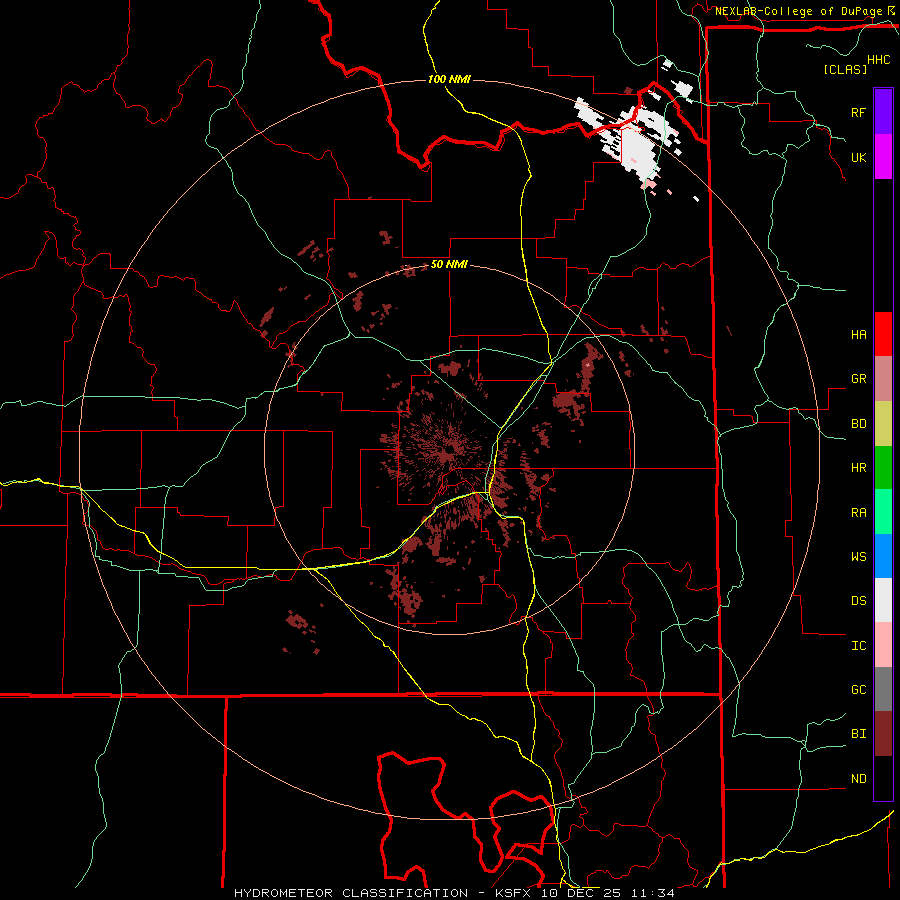Select the GC gray legend swatch
Viewport: 900px width, 900px height.
coord(883,689)
